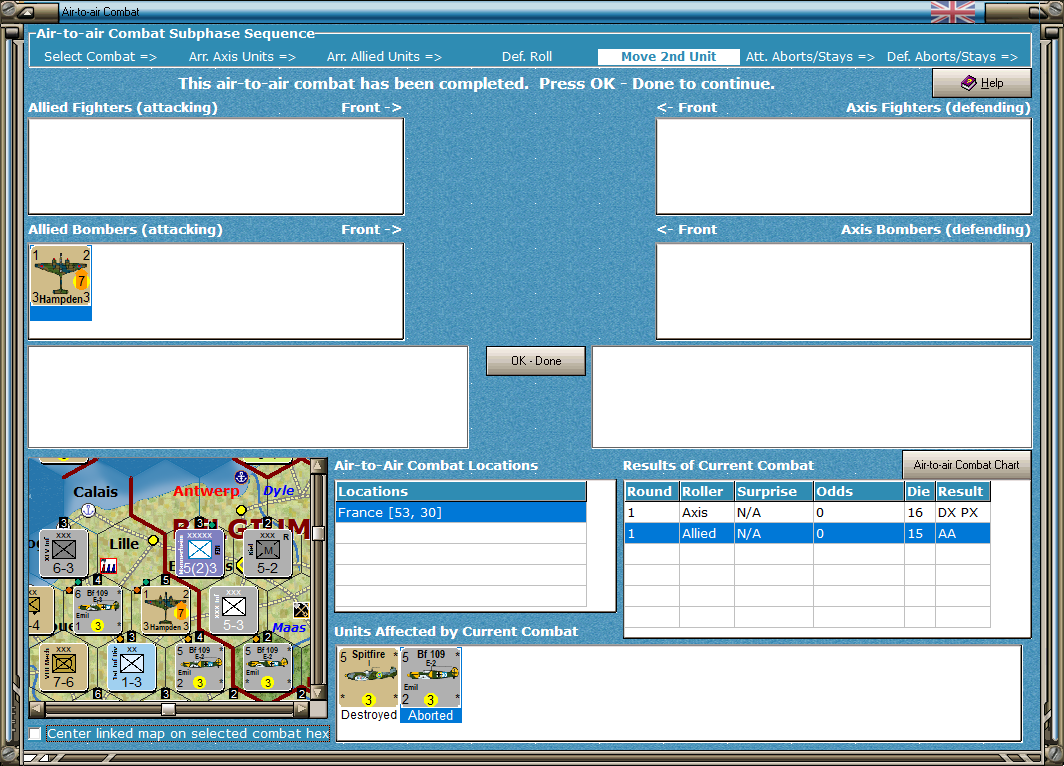The height and width of the screenshot is (766, 1064).
Task: Click the OK - Done button
Action: point(535,361)
